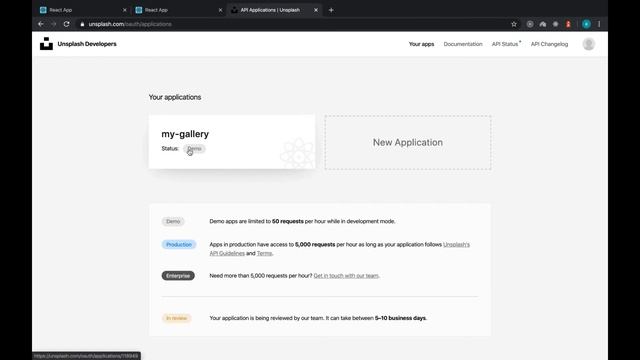This screenshot has height=360, width=640.
Task: Click the Your applications heading
Action: tap(175, 97)
